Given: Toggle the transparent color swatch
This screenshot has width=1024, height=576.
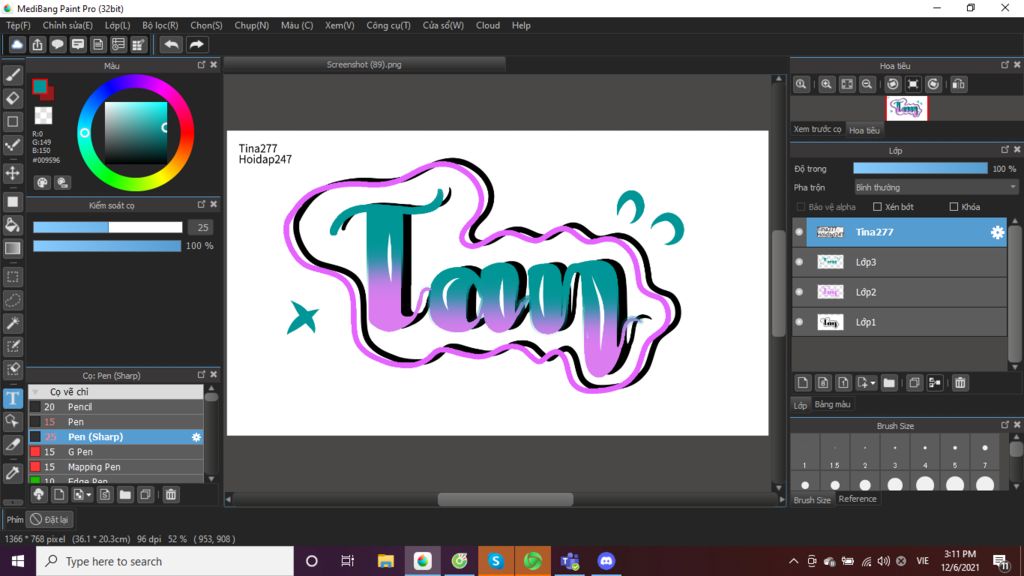Looking at the screenshot, I should click(43, 116).
